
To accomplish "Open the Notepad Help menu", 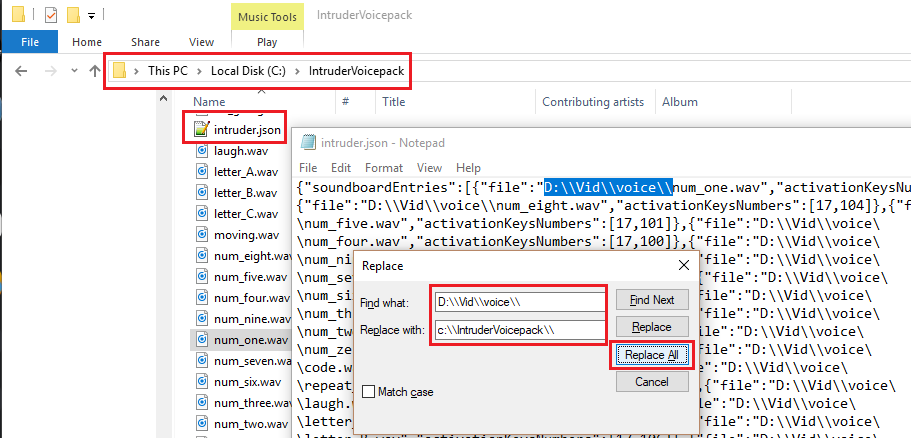I will [x=468, y=168].
